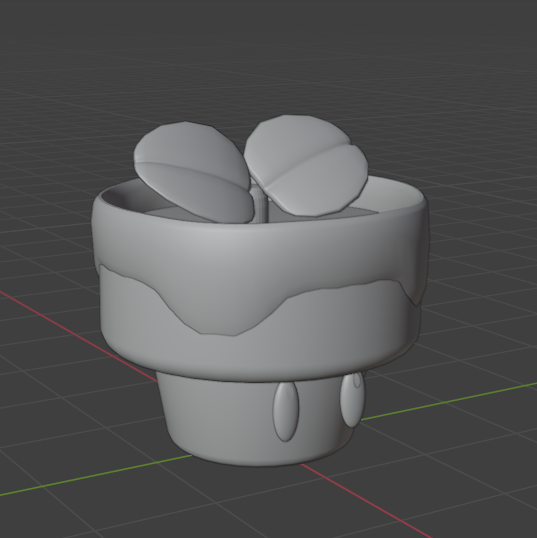Click the left oval ornament on base

click(286, 411)
